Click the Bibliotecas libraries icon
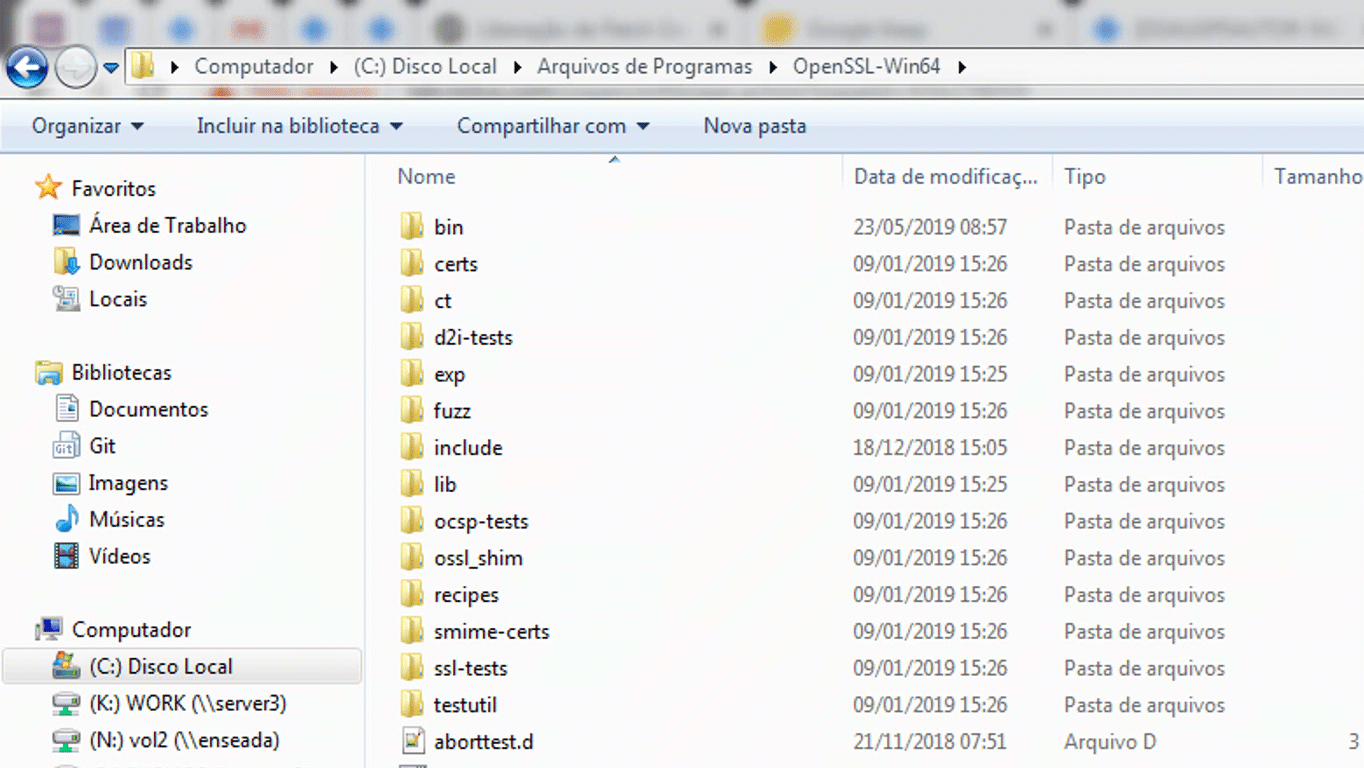This screenshot has height=768, width=1364. tap(49, 373)
